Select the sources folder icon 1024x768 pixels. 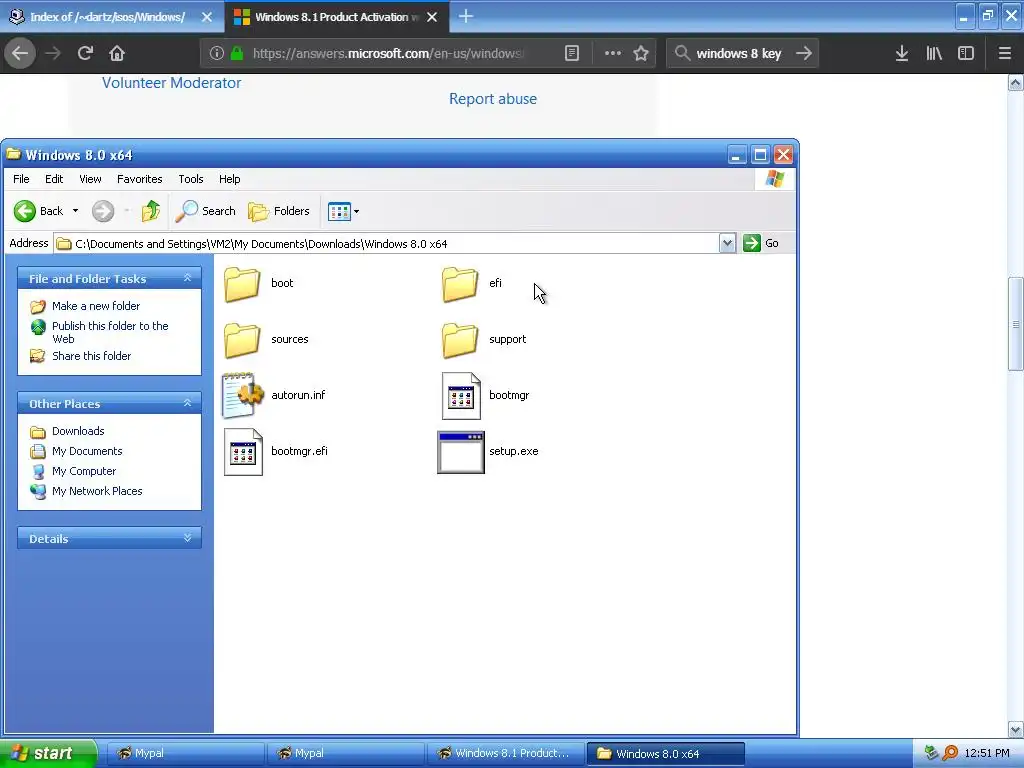(242, 340)
